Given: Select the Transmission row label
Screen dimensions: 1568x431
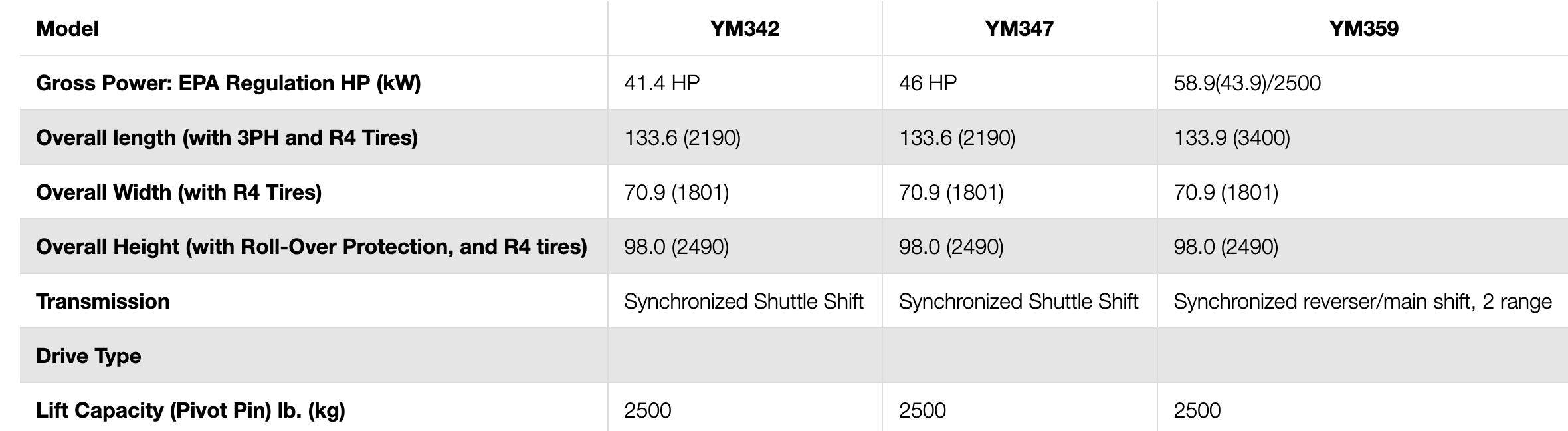Looking at the screenshot, I should (103, 301).
